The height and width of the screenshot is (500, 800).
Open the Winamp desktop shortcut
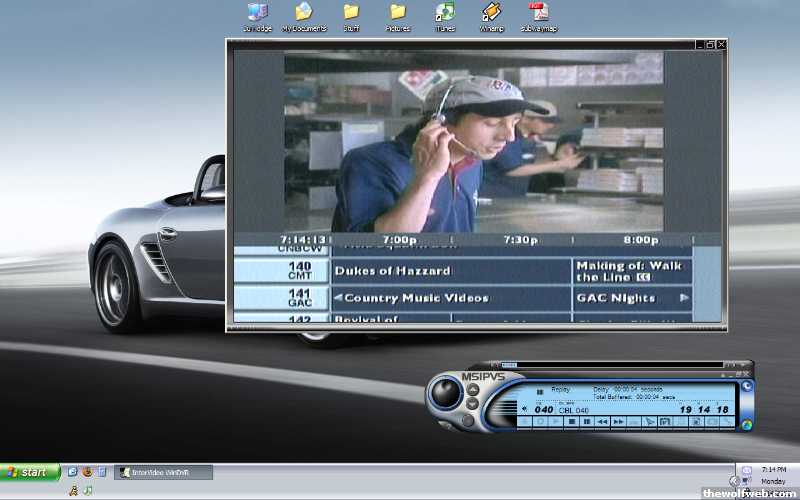pos(491,12)
